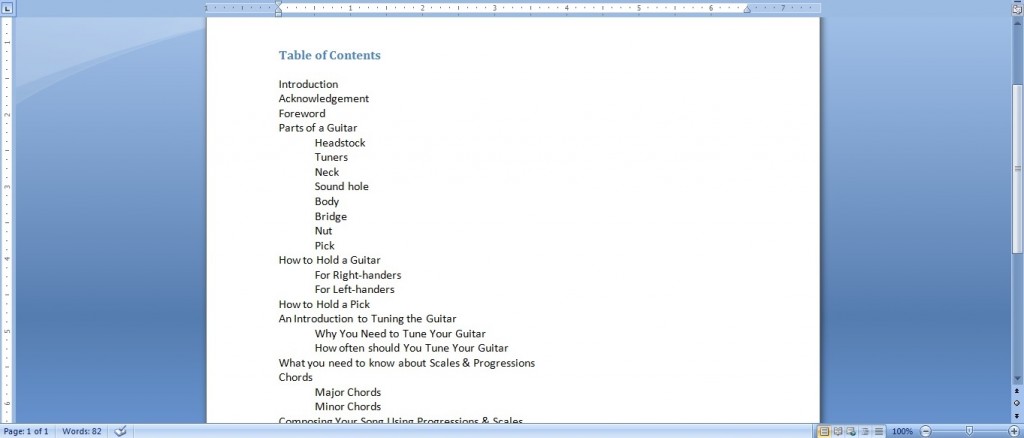Click the Table of Contents heading
This screenshot has height=438, width=1024.
(x=329, y=55)
